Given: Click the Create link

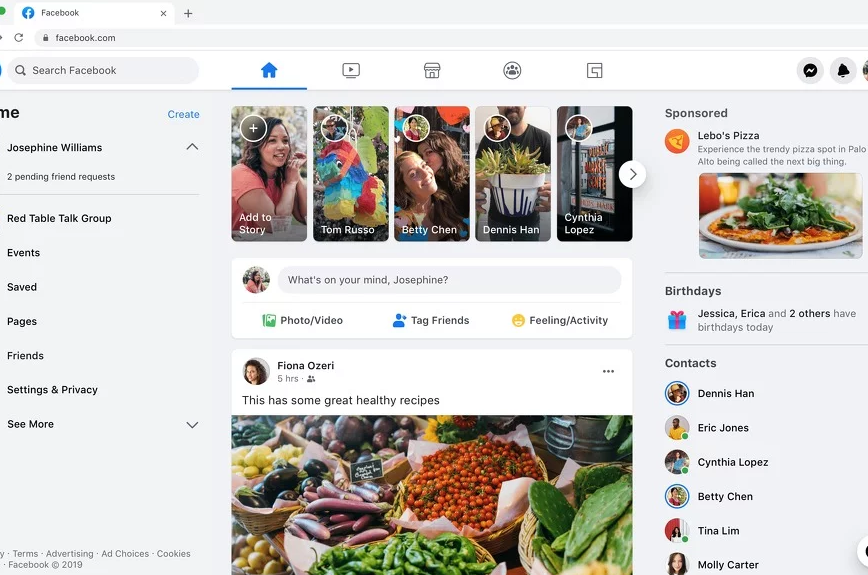Looking at the screenshot, I should click(x=183, y=114).
